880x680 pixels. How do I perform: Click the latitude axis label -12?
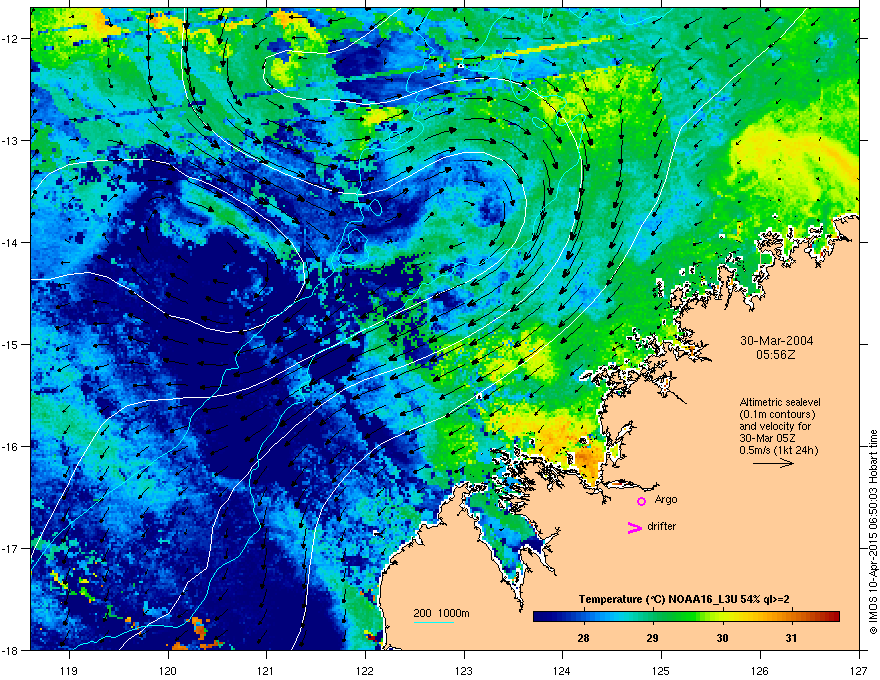(x=11, y=39)
